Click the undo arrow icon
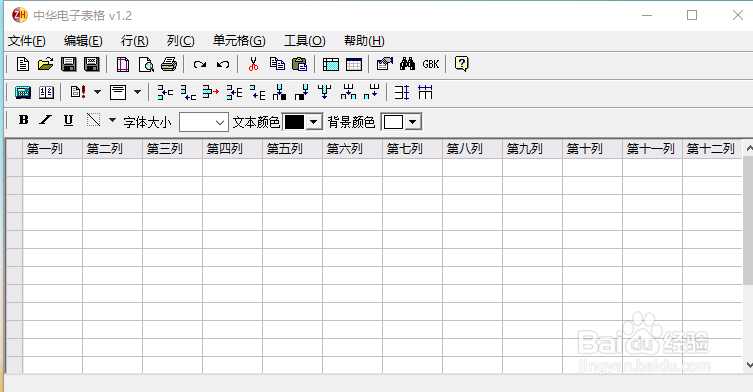This screenshot has width=753, height=392. [223, 64]
